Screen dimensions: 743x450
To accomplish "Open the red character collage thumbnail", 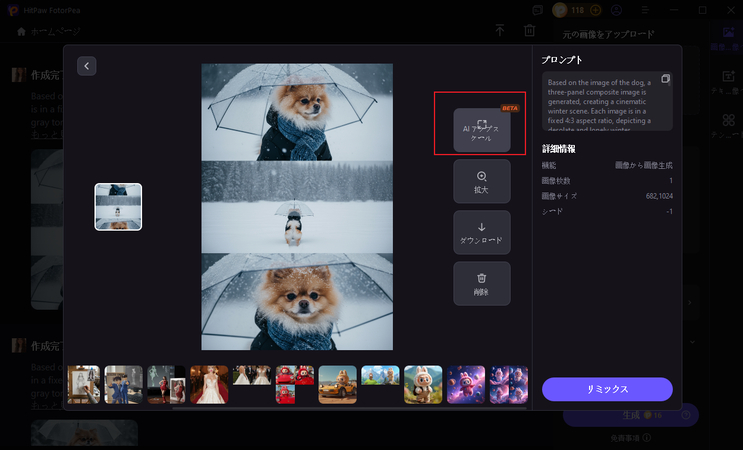I will [x=295, y=384].
